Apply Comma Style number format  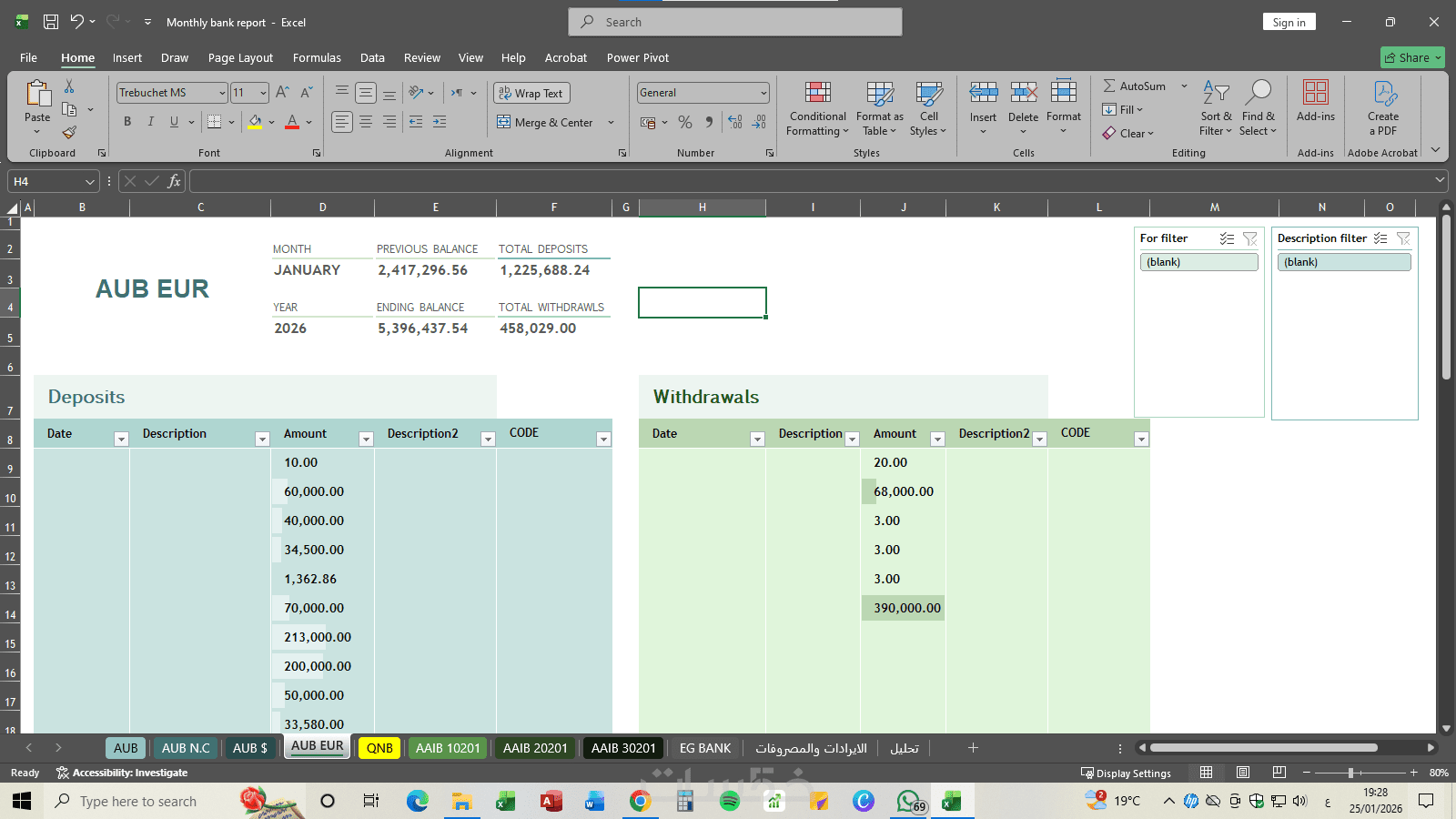709,122
